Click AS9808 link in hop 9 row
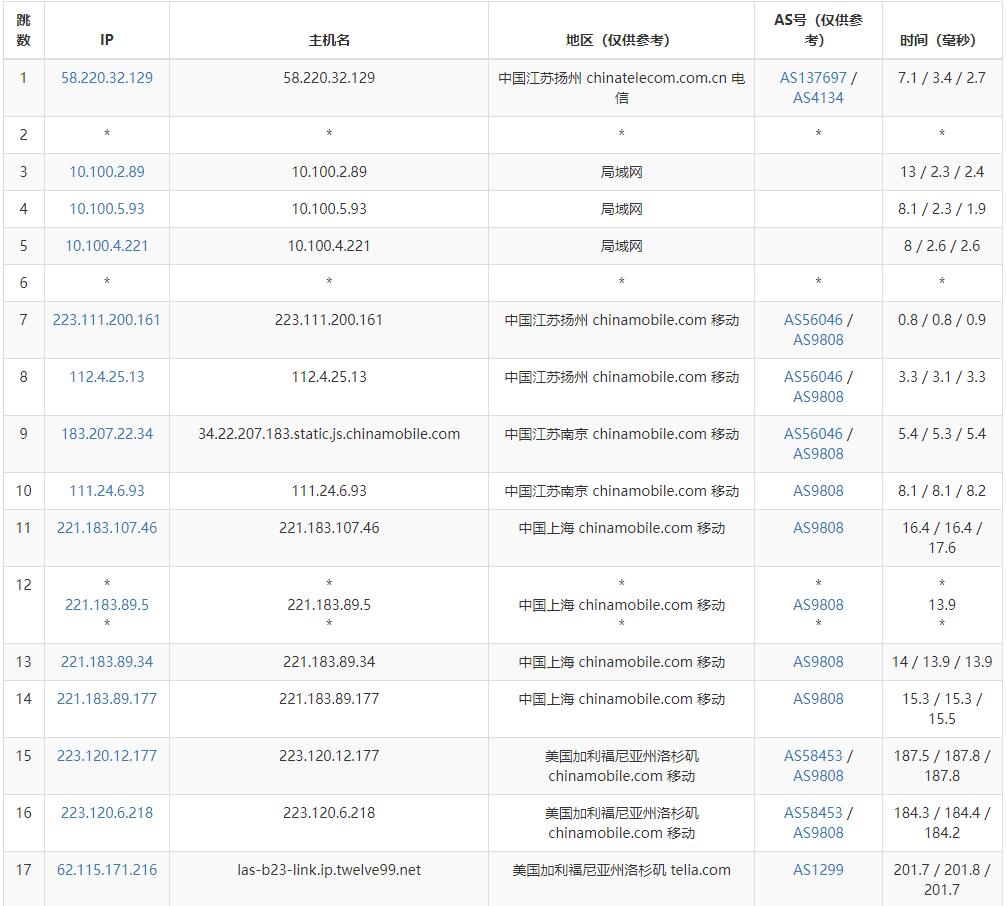 pos(818,453)
